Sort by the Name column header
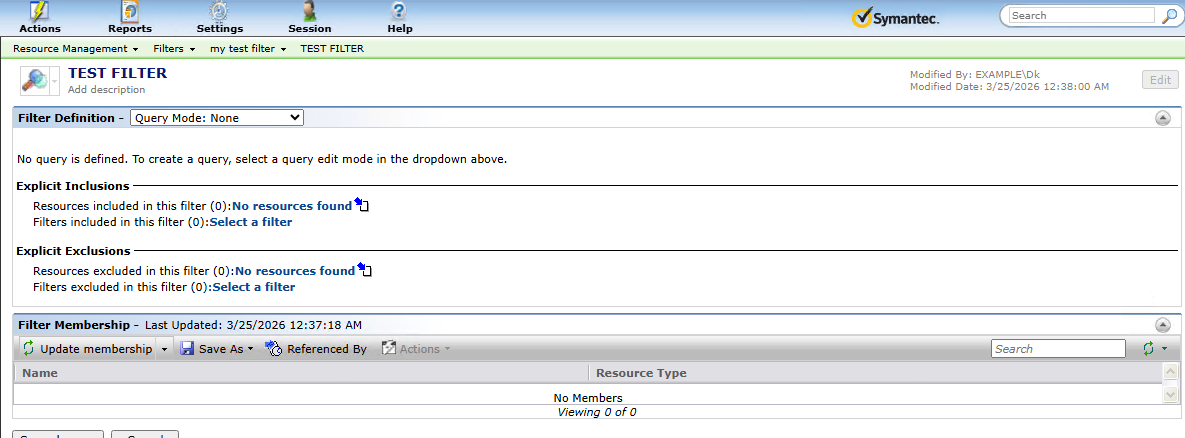 [x=301, y=373]
